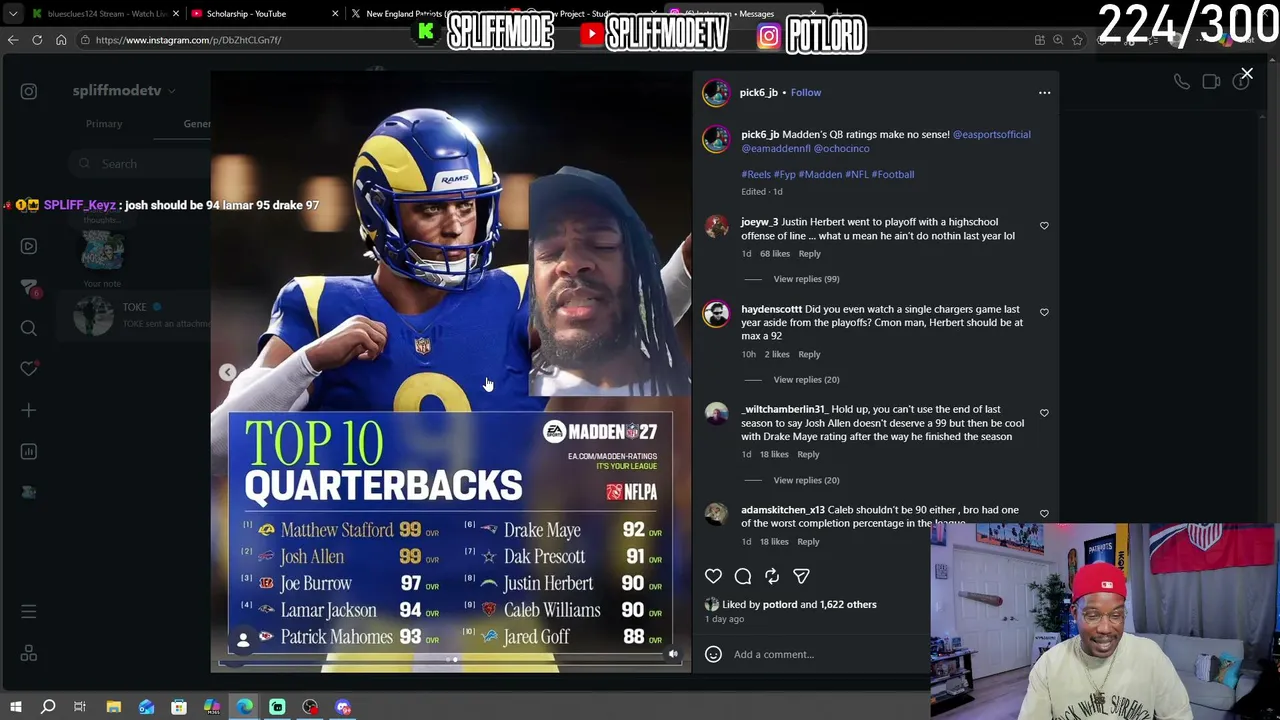Screen dimensions: 1280x720
Task: Open joeyw_3's profile picture
Action: (716, 227)
